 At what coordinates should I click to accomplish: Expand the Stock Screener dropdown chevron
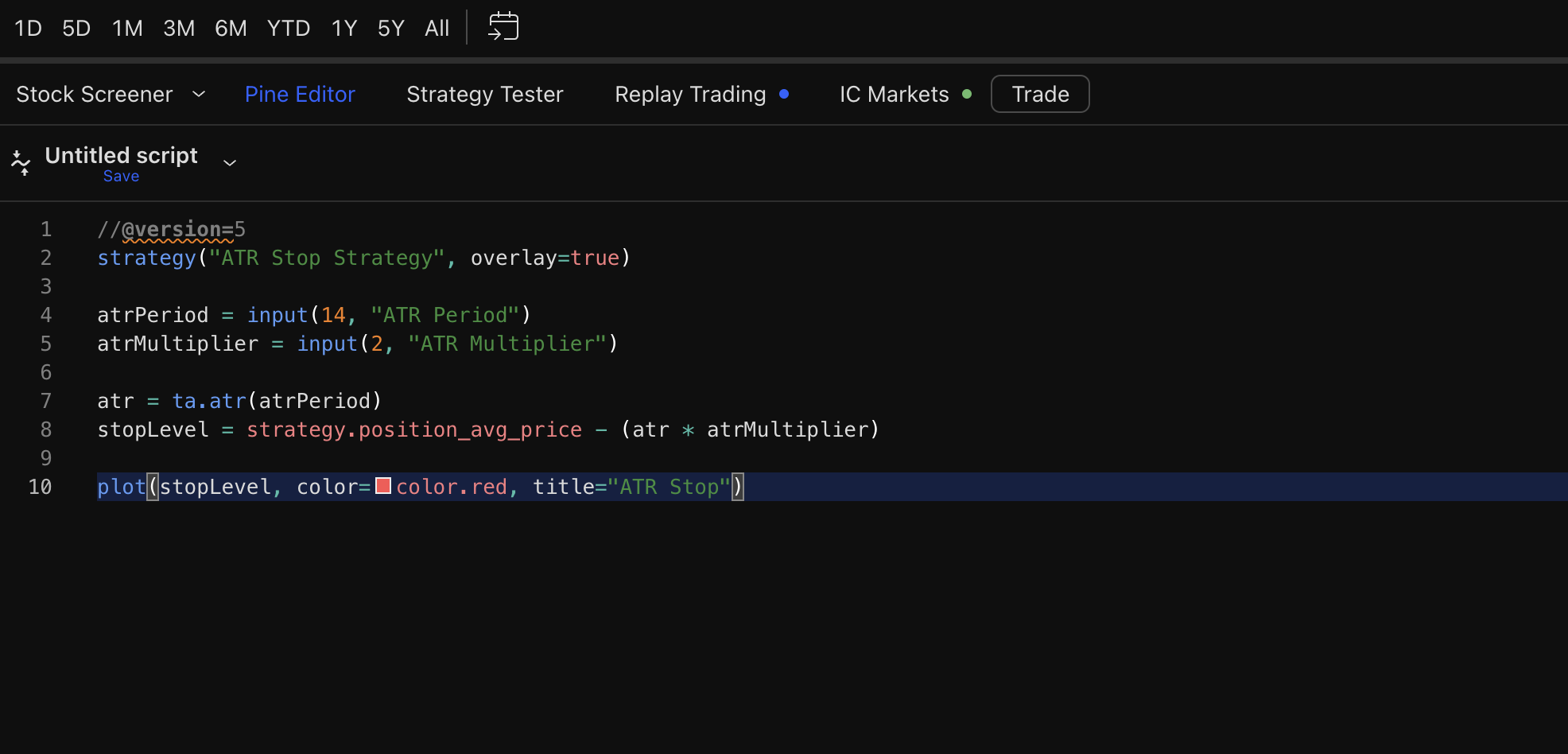coord(199,94)
